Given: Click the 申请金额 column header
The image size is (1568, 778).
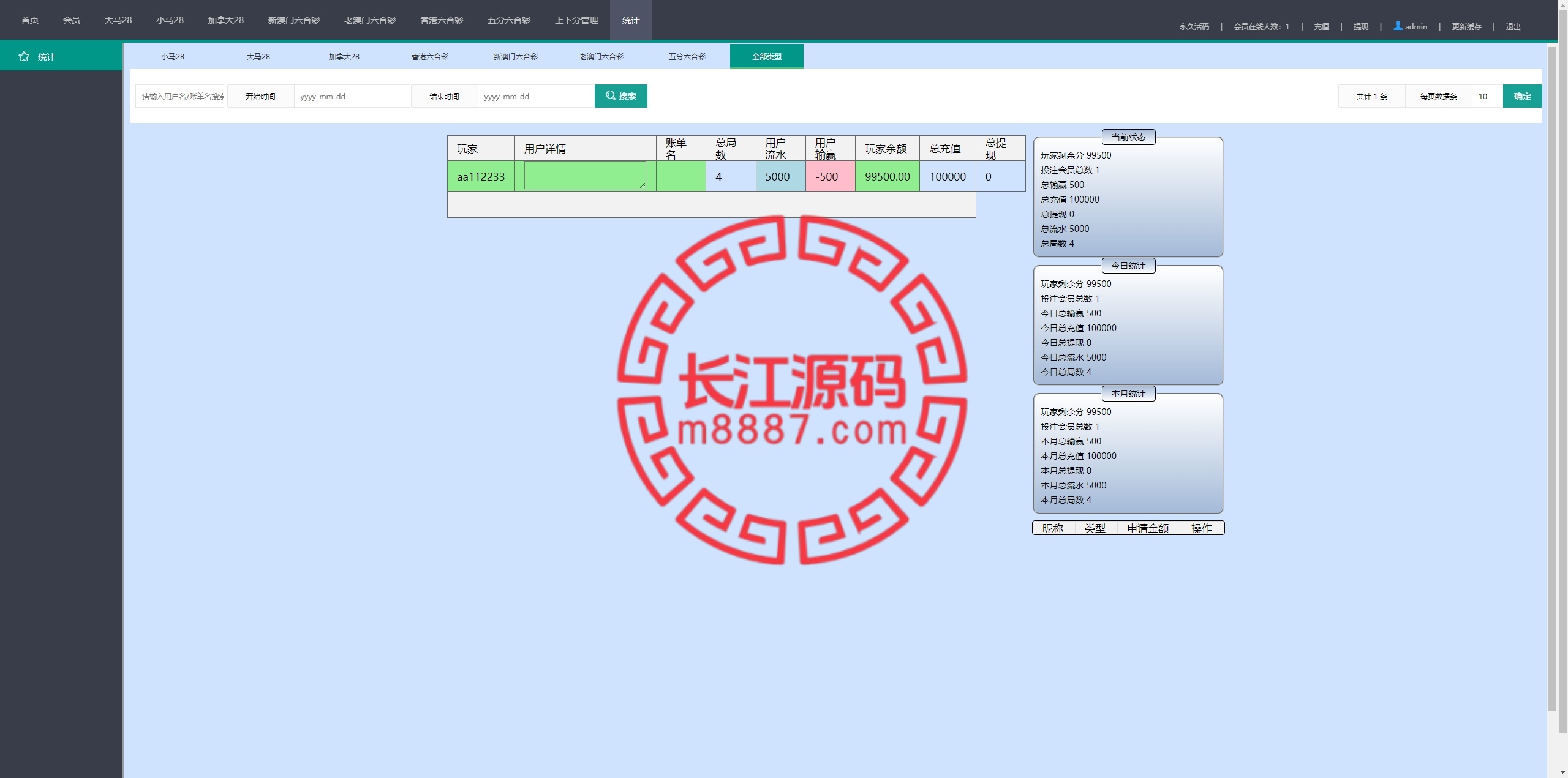Looking at the screenshot, I should coord(1148,528).
